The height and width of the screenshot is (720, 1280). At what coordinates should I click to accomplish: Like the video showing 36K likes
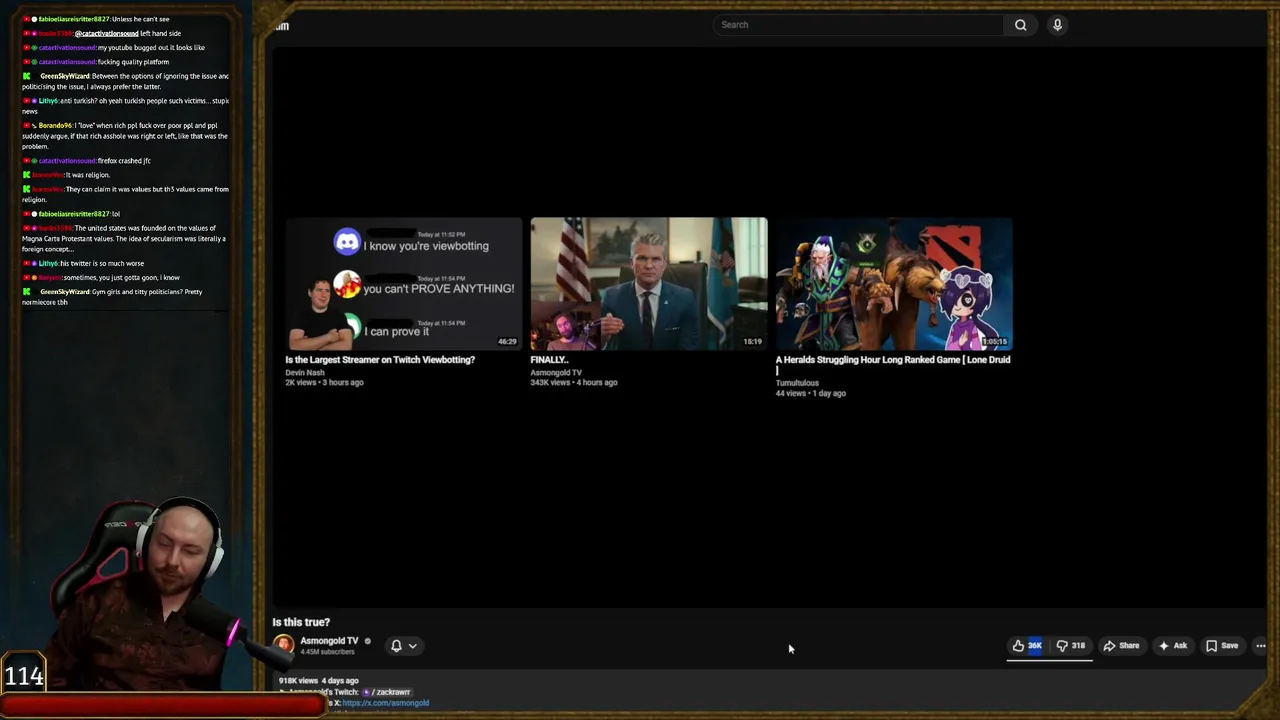(x=1027, y=646)
